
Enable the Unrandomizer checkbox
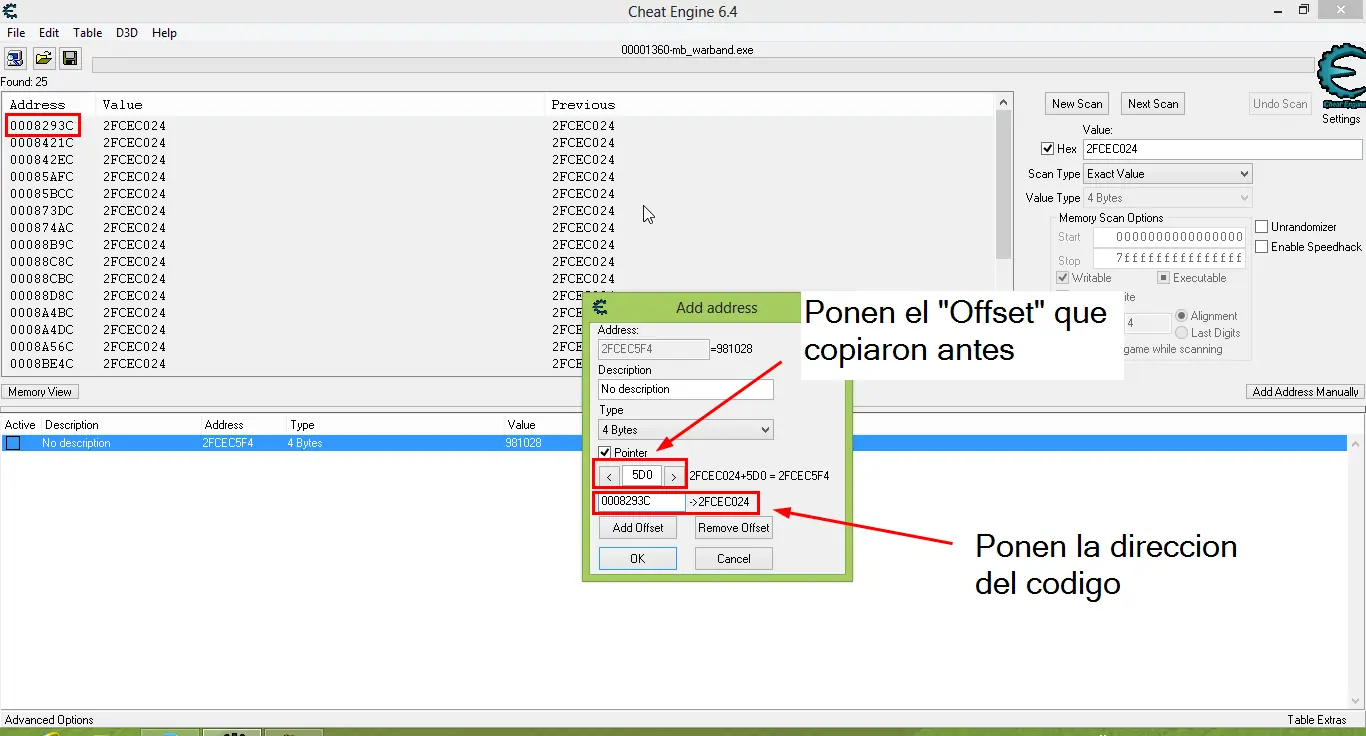pyautogui.click(x=1262, y=227)
